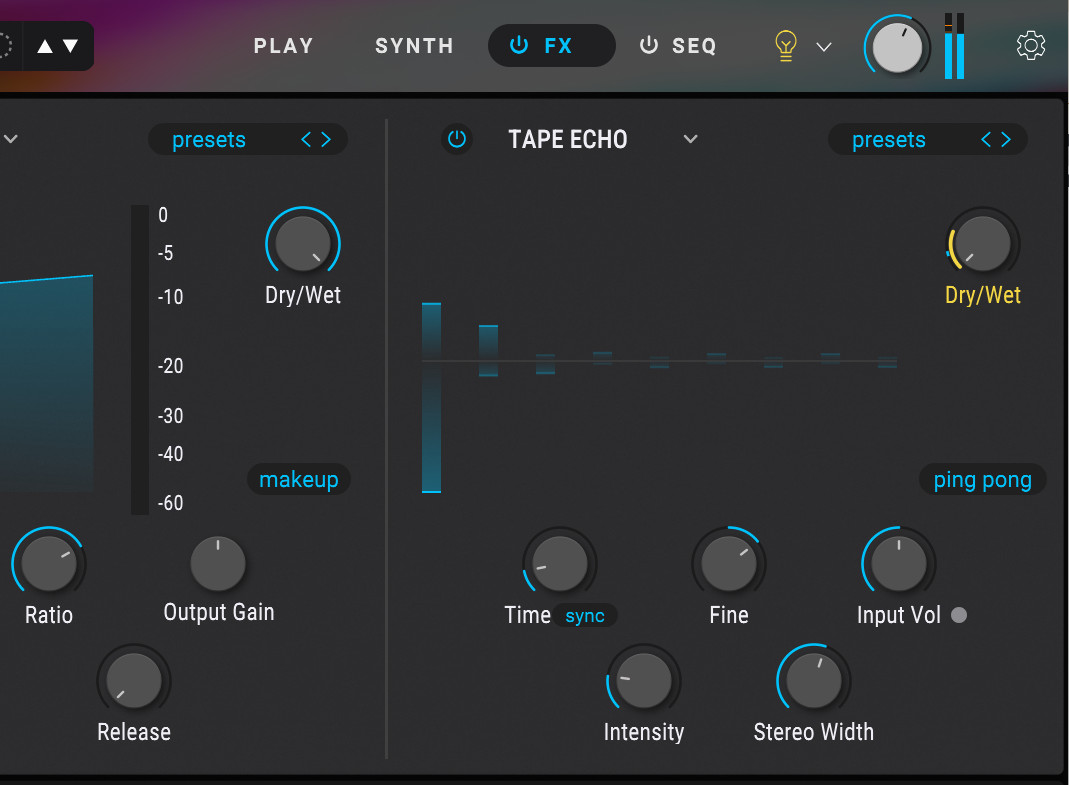Expand the chevron beside the lightbulb
This screenshot has height=785, width=1069.
pyautogui.click(x=824, y=47)
